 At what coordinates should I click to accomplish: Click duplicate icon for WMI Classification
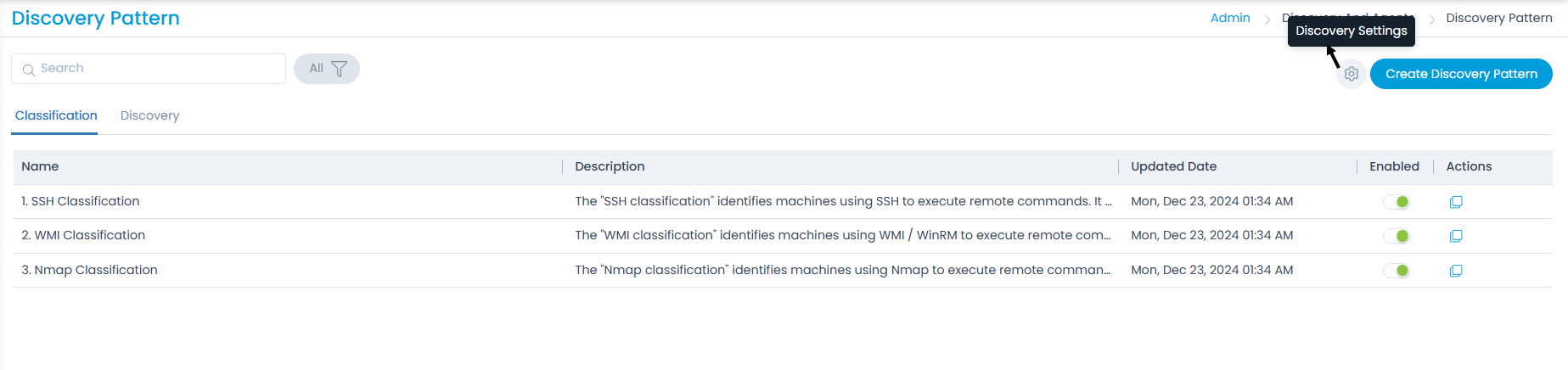(1456, 236)
